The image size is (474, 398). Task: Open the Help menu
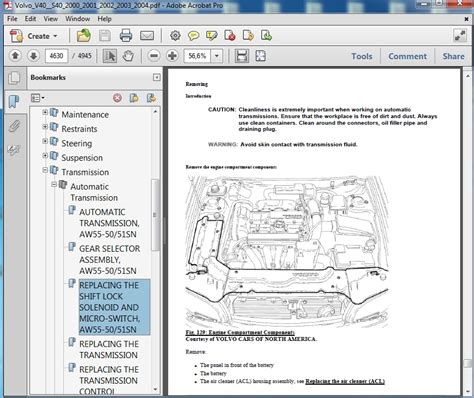pos(104,19)
